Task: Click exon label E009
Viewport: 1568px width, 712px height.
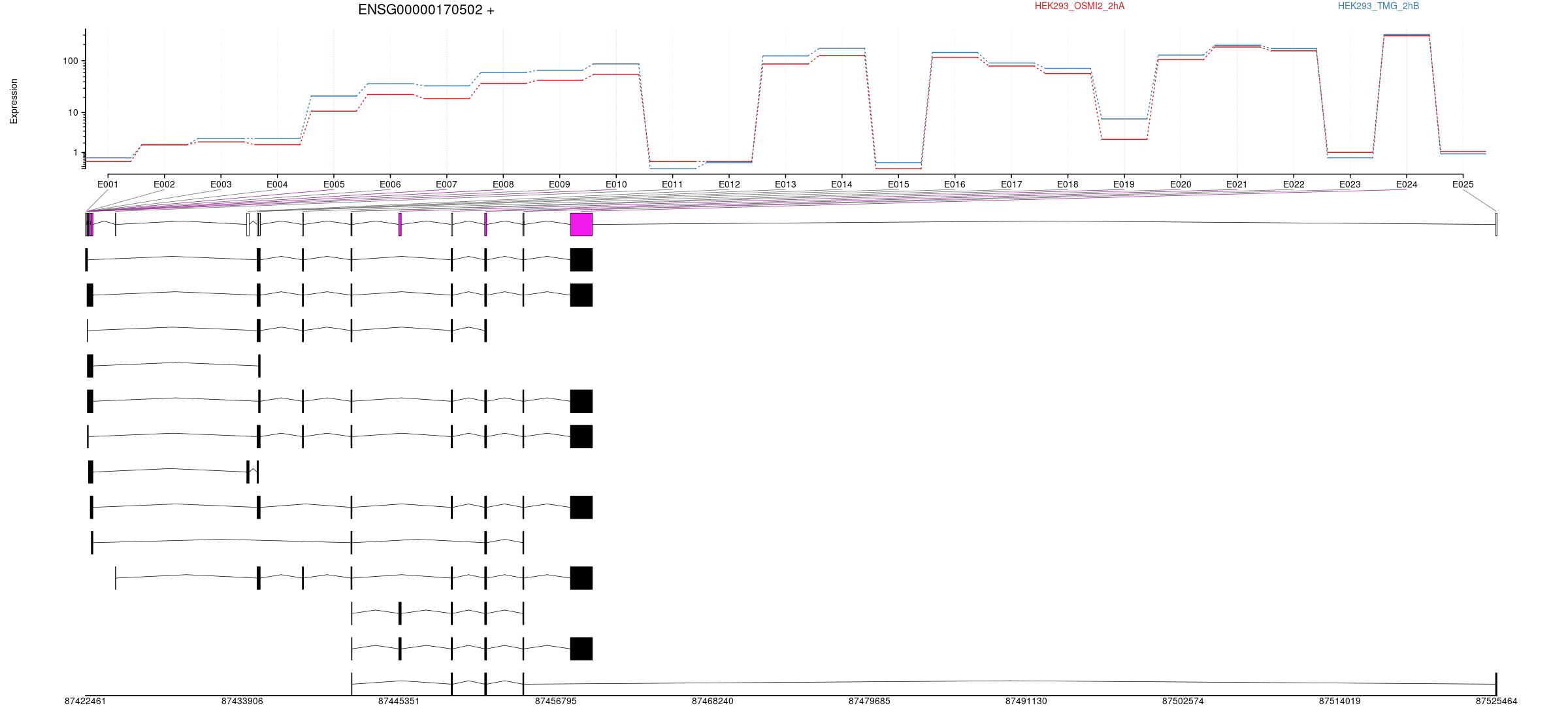Action: pyautogui.click(x=559, y=184)
